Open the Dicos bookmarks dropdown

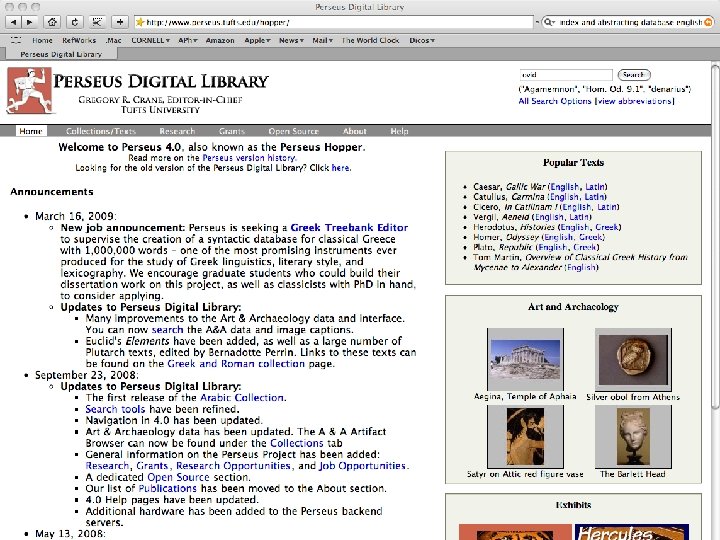click(422, 40)
